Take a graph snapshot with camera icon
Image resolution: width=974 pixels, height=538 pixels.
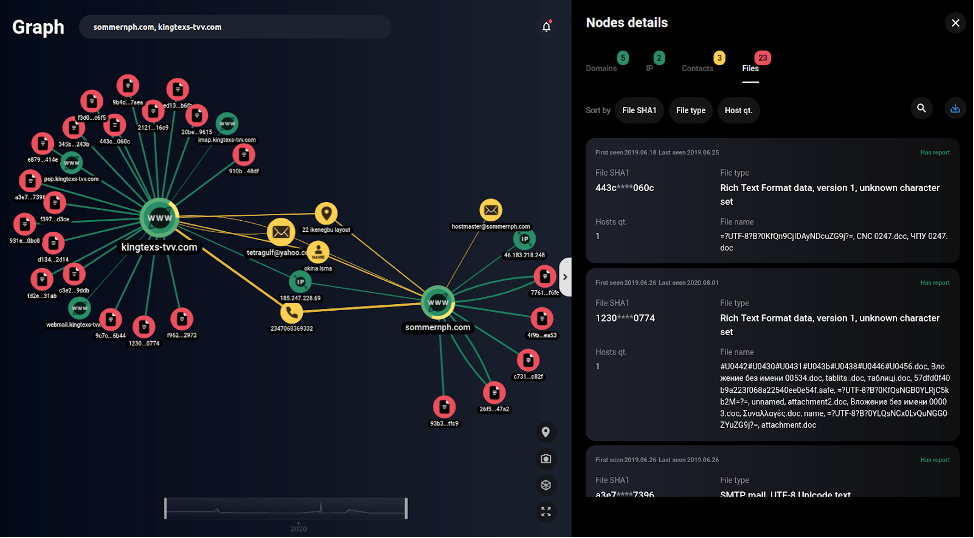(546, 459)
